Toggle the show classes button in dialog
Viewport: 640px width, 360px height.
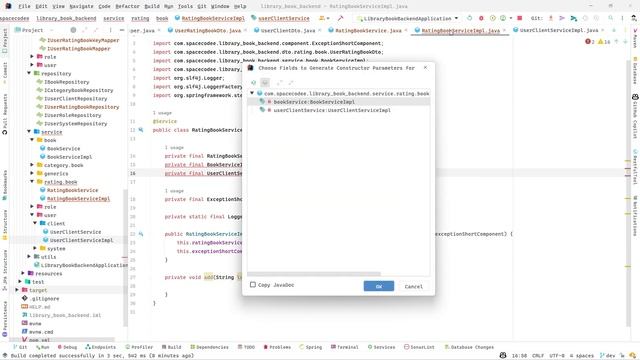click(265, 82)
